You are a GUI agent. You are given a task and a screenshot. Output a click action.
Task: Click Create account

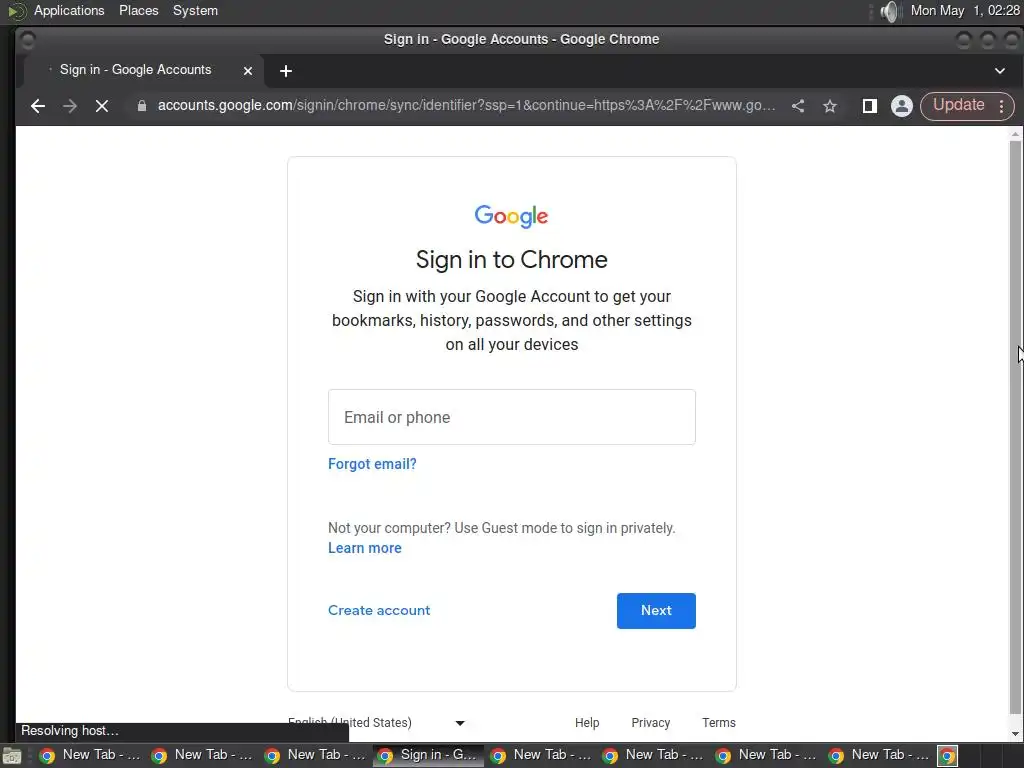point(379,610)
